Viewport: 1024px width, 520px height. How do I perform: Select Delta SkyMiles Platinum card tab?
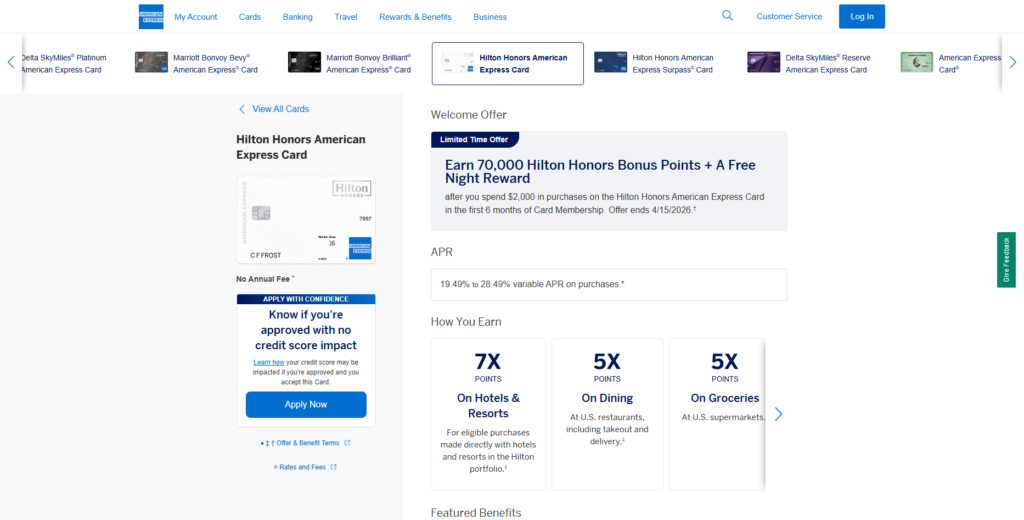63,63
